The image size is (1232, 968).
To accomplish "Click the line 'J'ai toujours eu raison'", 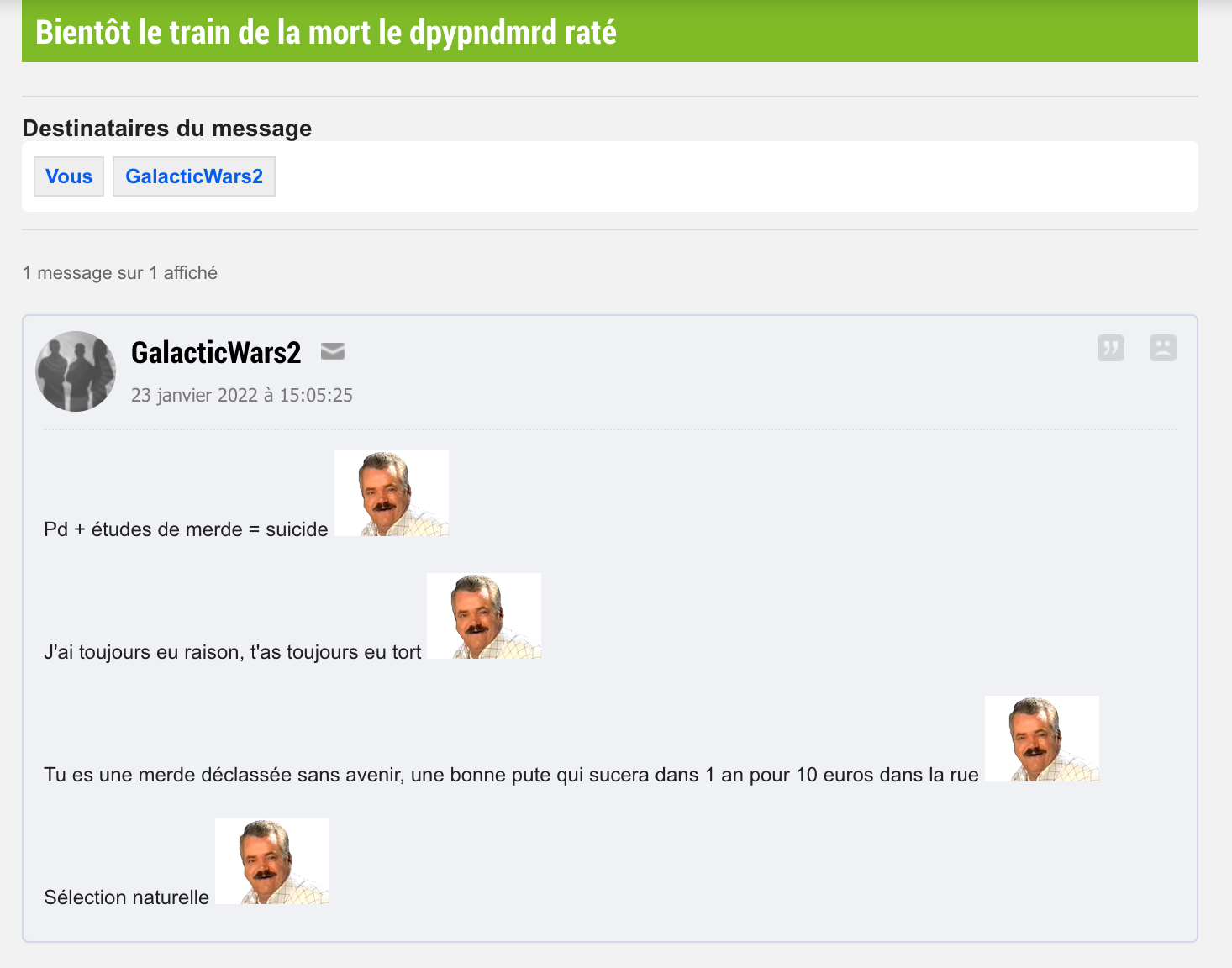I will [x=233, y=652].
